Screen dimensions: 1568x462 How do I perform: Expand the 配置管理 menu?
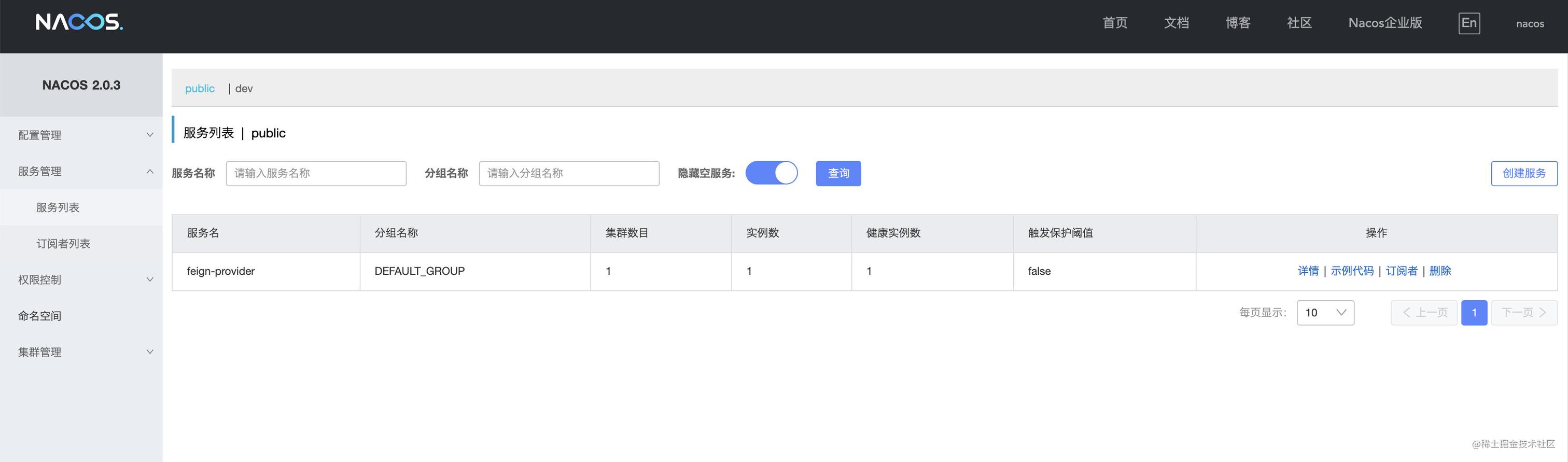(81, 134)
